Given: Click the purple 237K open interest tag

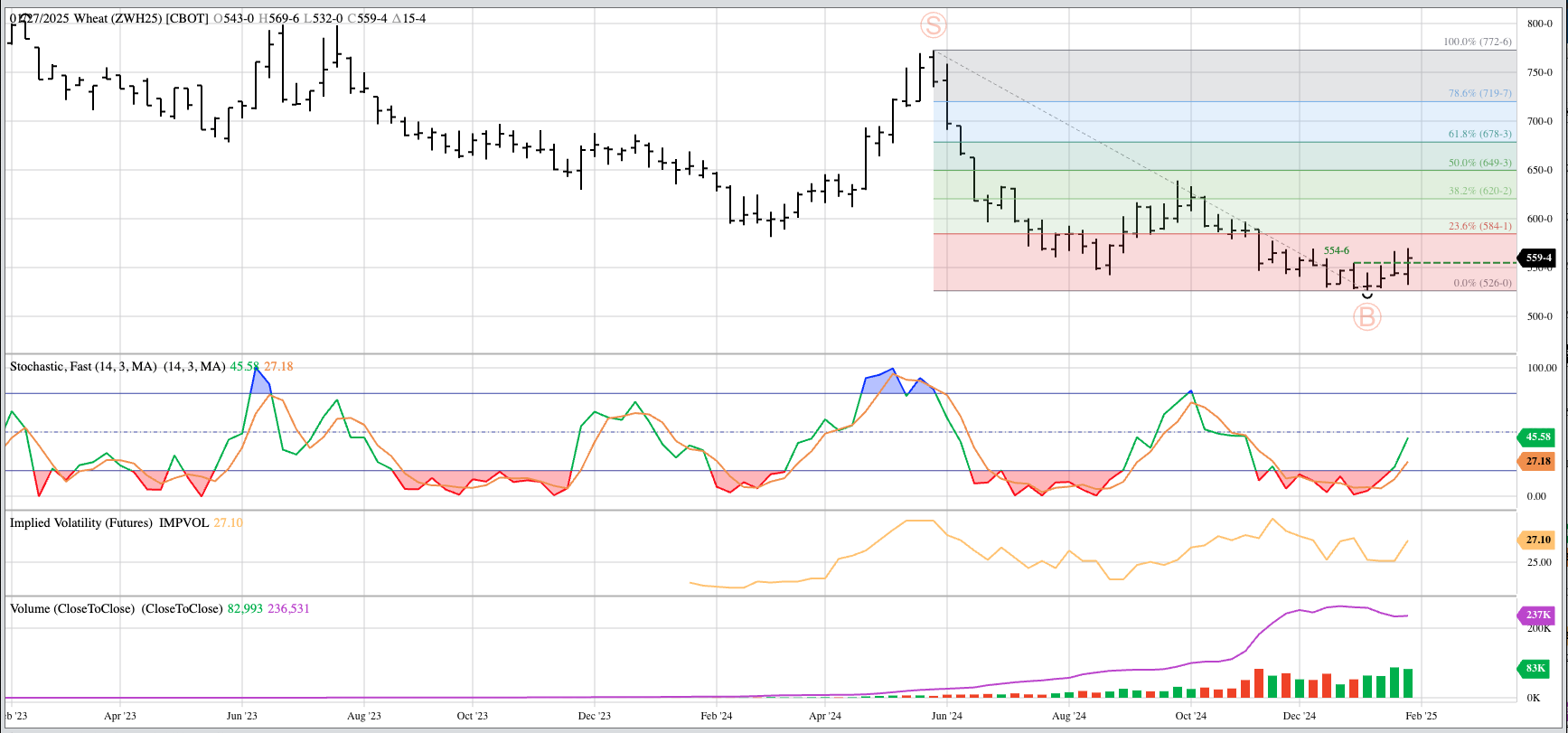Looking at the screenshot, I should [1538, 615].
